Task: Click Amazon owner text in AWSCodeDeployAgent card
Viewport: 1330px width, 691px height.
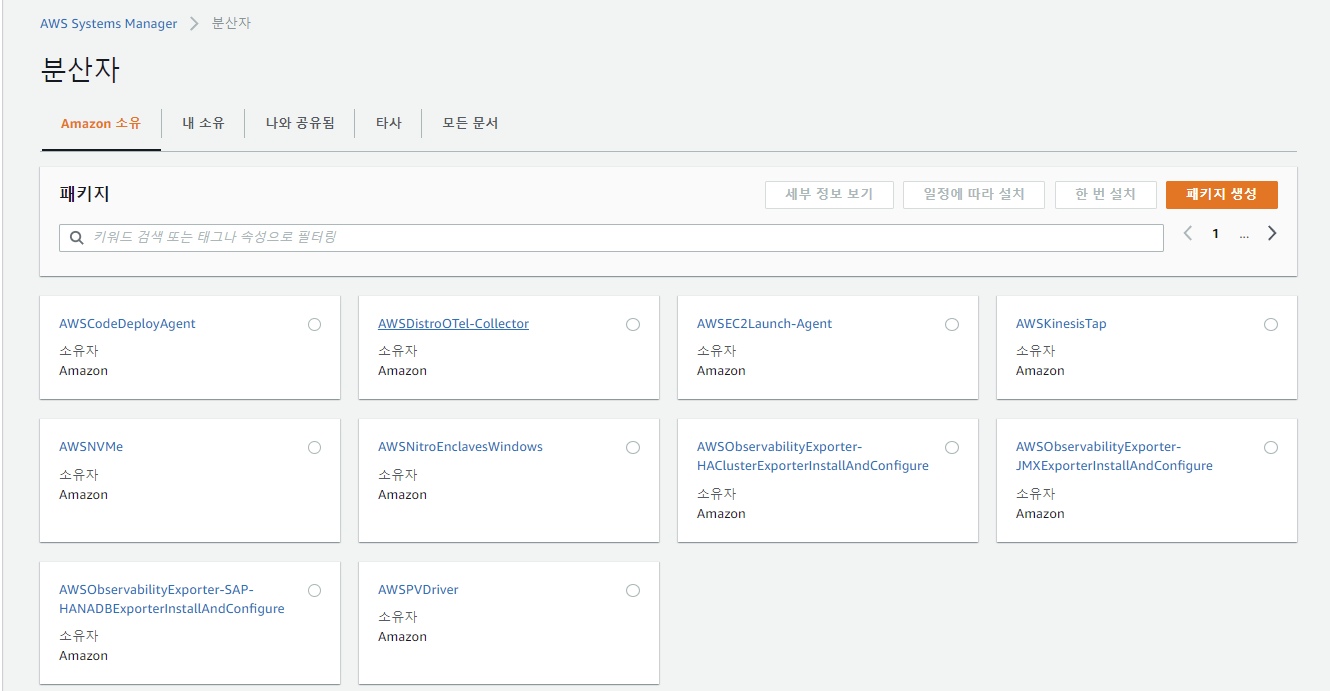Action: (83, 371)
